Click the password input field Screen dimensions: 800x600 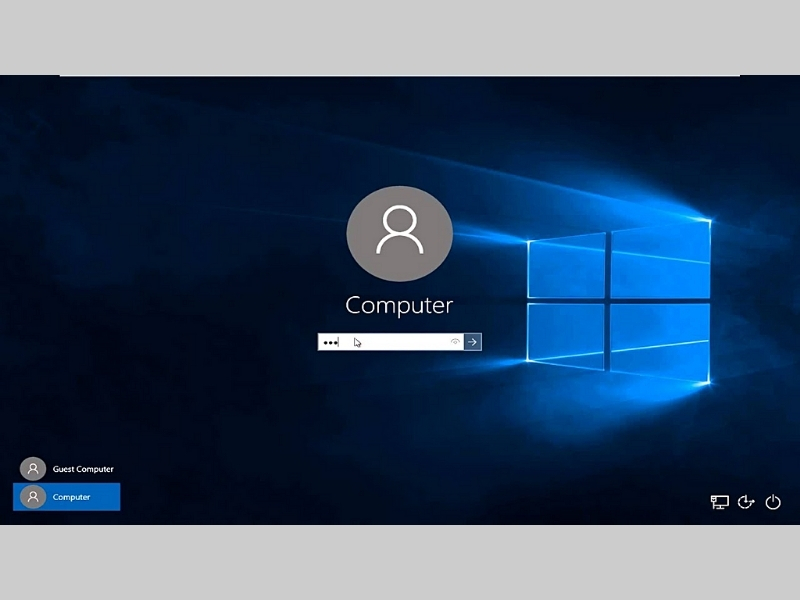[390, 342]
